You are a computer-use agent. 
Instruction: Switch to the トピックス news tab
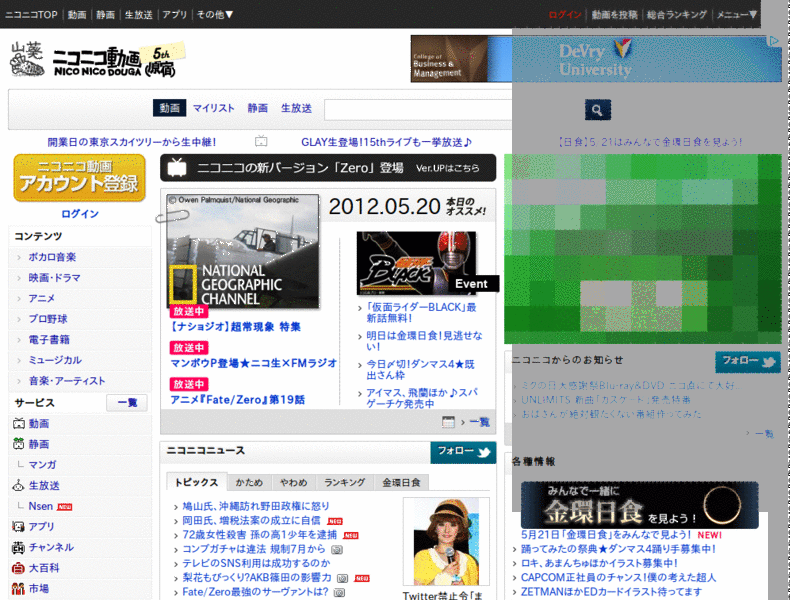click(196, 482)
